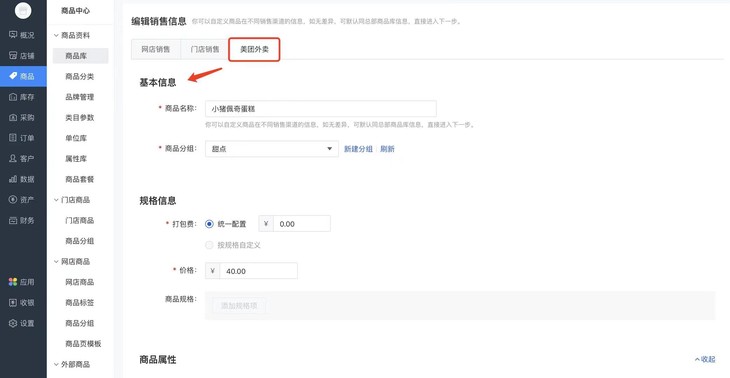Switch to the 美团外卖 tab
Screen dimensions: 730x378
tap(254, 49)
